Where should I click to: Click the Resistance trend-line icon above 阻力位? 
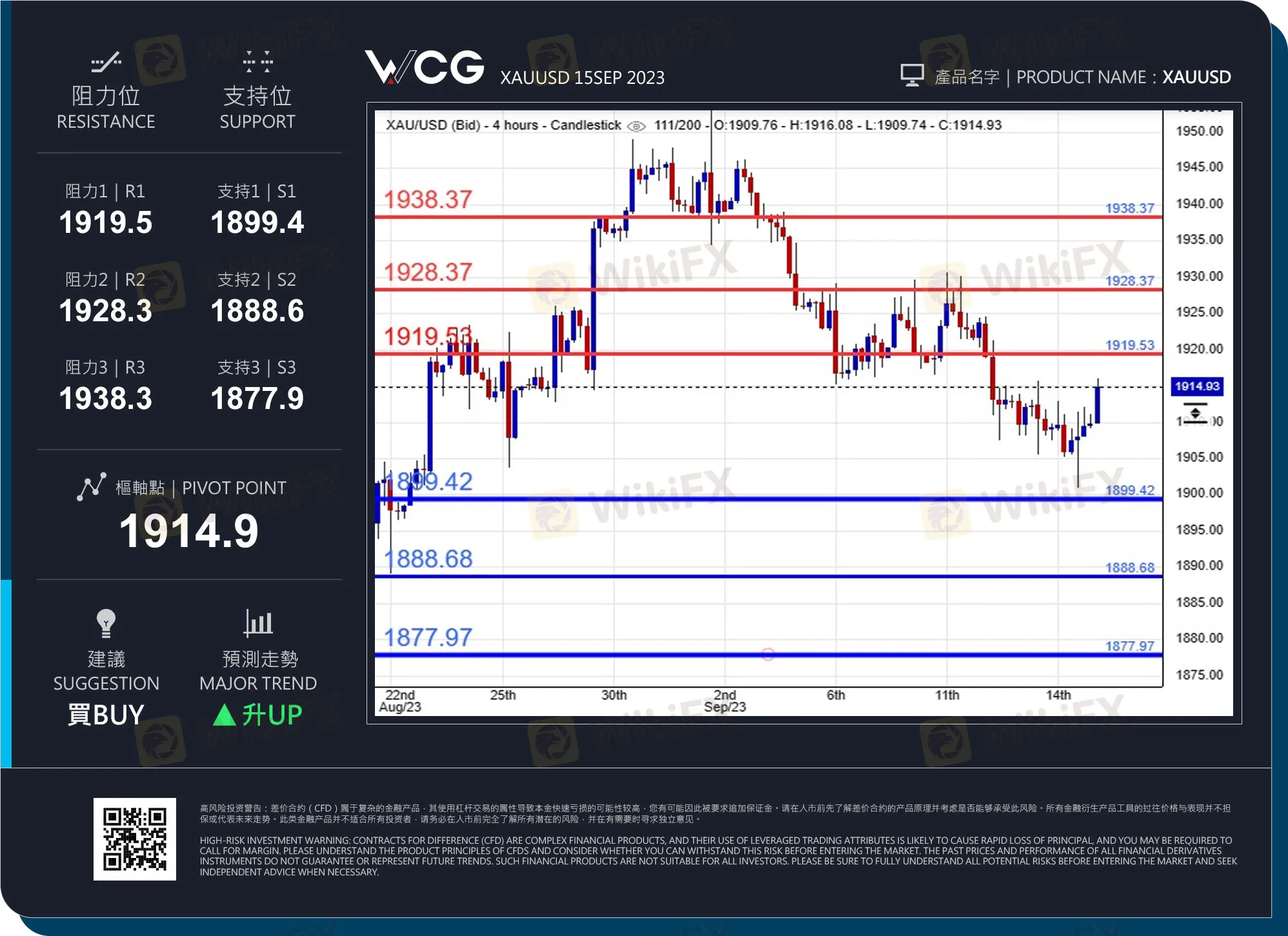106,63
